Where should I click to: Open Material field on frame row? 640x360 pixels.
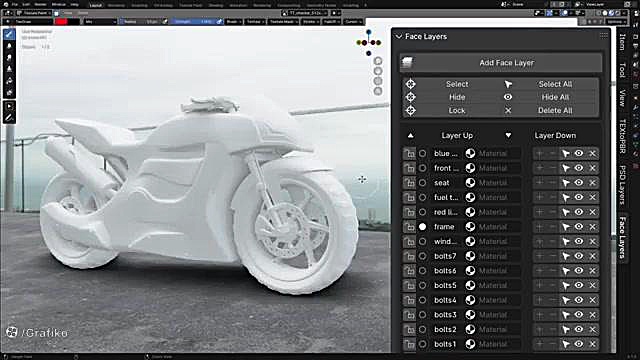click(498, 227)
